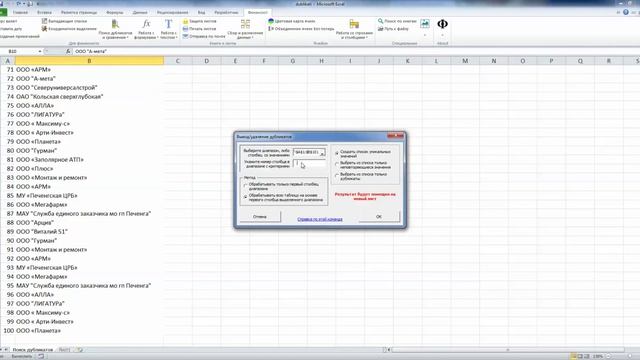The image size is (640, 360).
Task: Click the new sheet tab icon
Action: pos(80,350)
